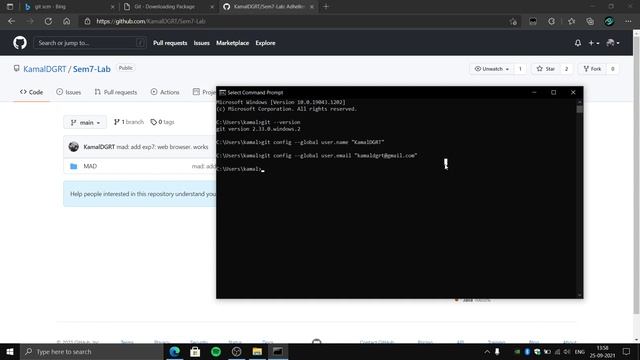This screenshot has width=640, height=360.
Task: Click the Edge profile avatar icon
Action: [609, 21]
